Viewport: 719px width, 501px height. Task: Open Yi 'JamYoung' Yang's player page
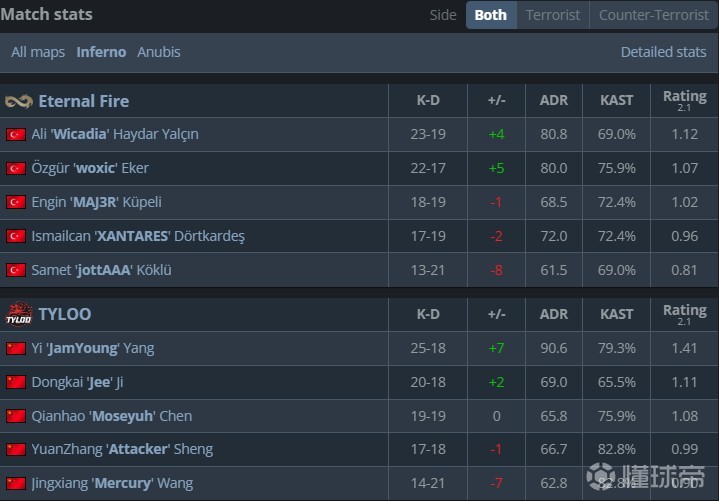click(92, 348)
